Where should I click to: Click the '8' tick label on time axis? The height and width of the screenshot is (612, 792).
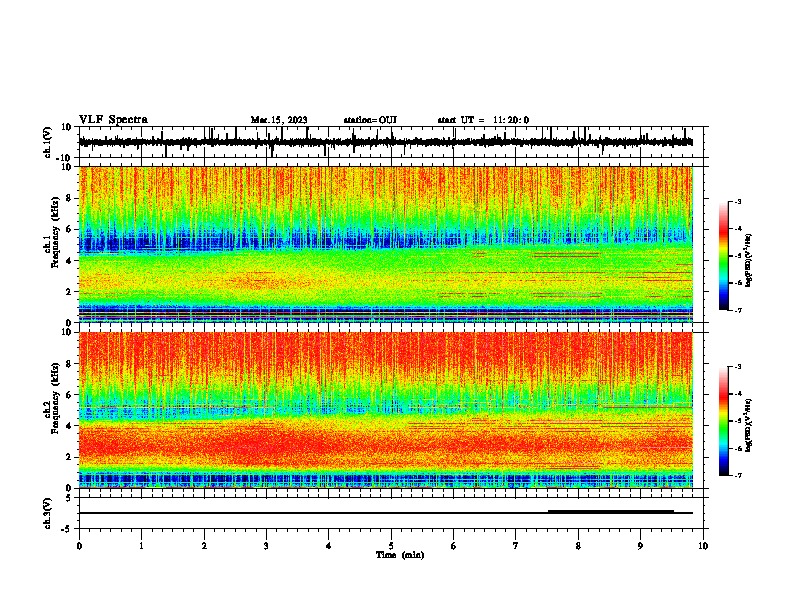click(578, 546)
